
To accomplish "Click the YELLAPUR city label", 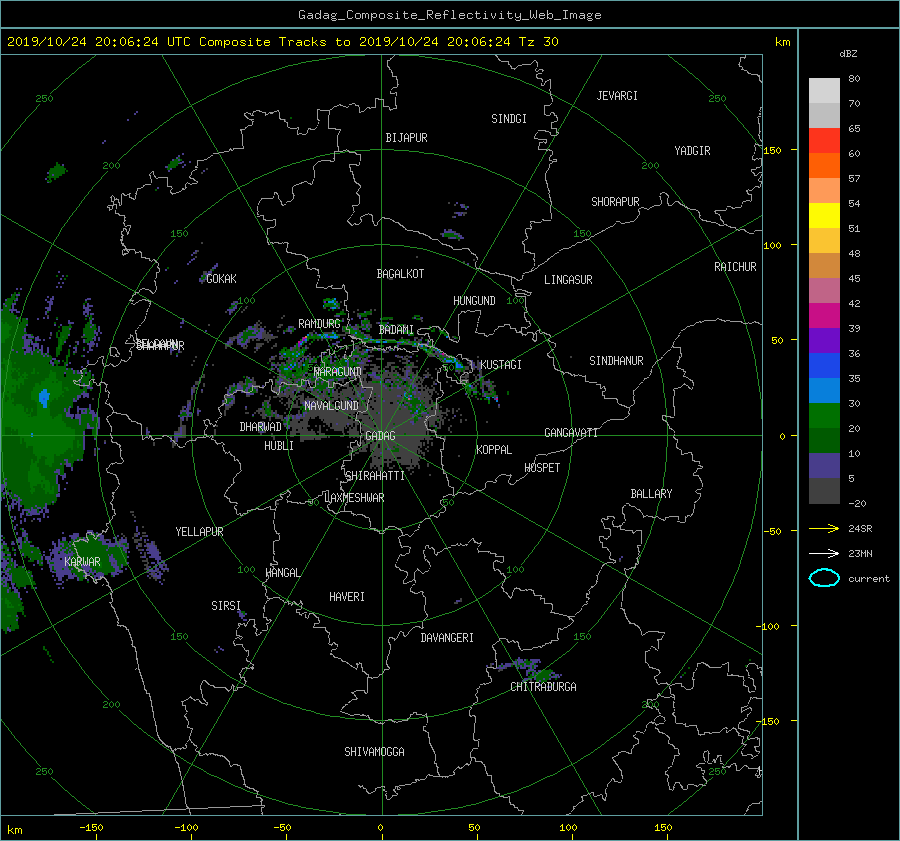I will point(199,532).
